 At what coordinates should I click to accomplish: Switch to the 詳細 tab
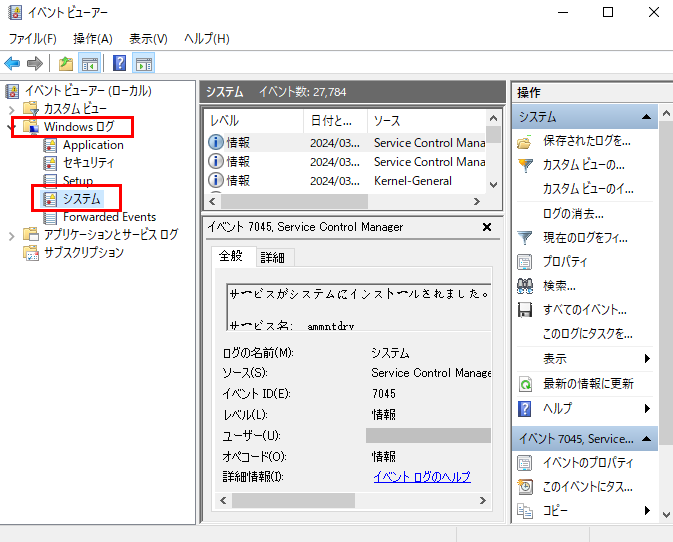point(273,257)
